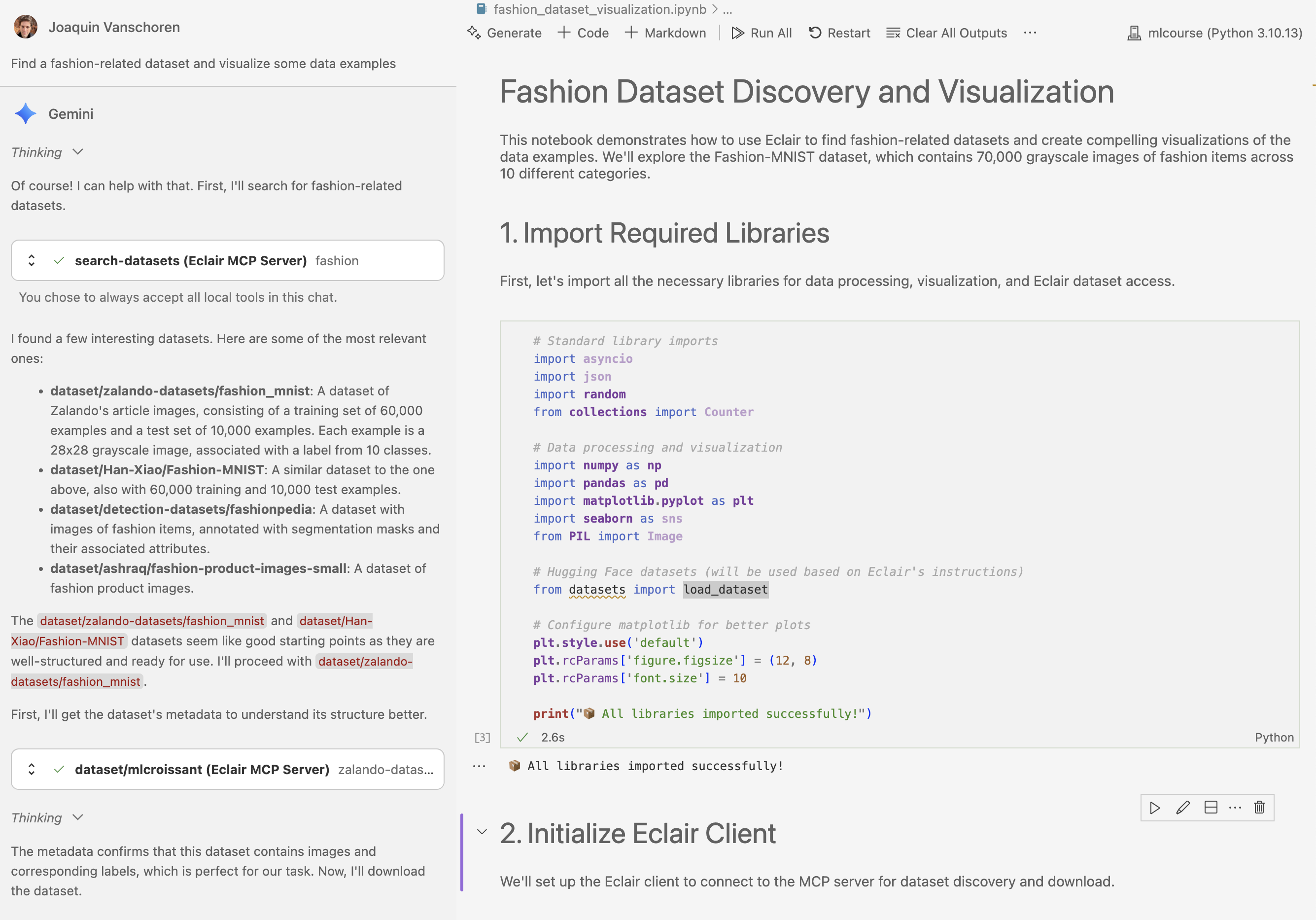This screenshot has width=1316, height=920.
Task: Expand the dataset/mlcroissant tool call details
Action: click(x=32, y=769)
